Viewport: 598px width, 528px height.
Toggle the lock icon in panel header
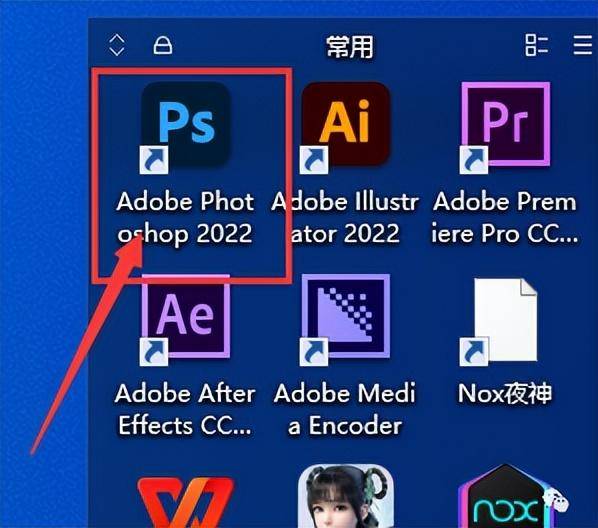pos(163,45)
